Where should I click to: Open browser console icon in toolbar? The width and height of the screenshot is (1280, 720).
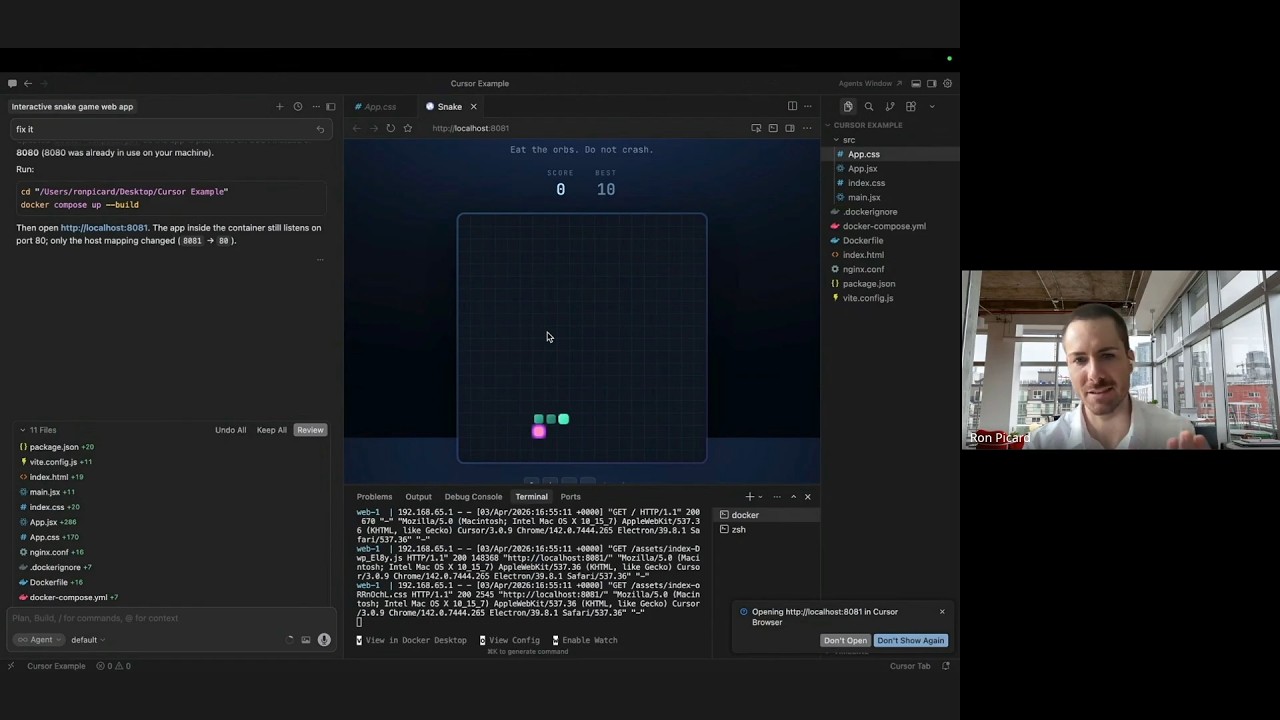click(x=773, y=128)
